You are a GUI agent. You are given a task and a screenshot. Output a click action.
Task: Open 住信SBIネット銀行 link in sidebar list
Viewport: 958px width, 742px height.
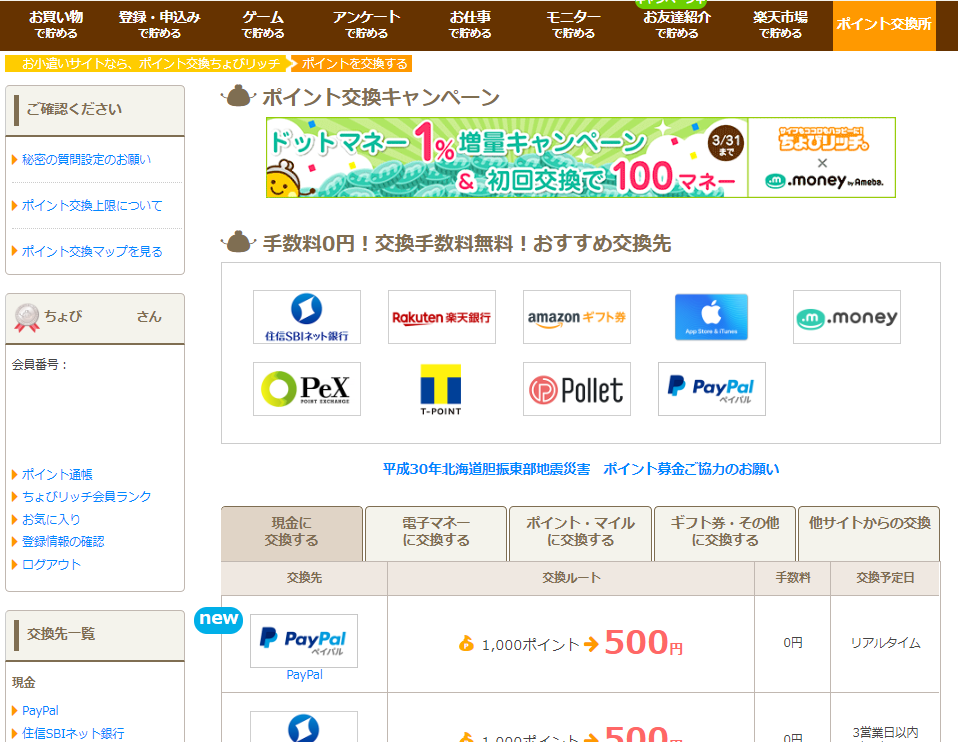73,733
